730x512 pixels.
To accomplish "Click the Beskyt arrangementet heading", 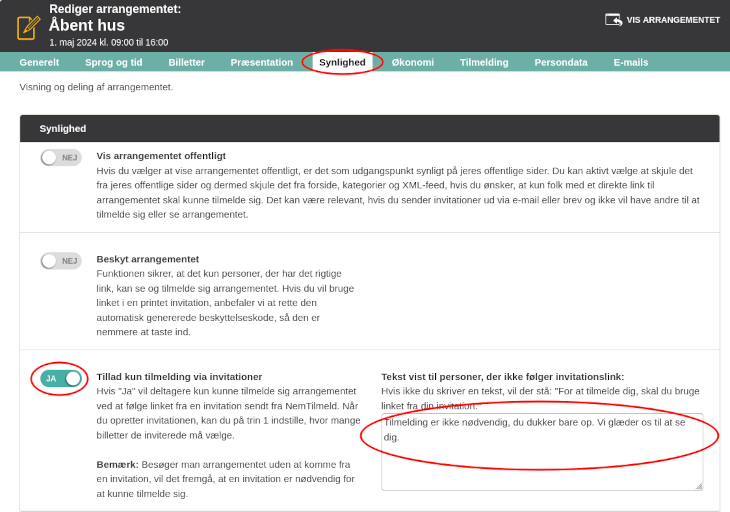I will pyautogui.click(x=148, y=259).
